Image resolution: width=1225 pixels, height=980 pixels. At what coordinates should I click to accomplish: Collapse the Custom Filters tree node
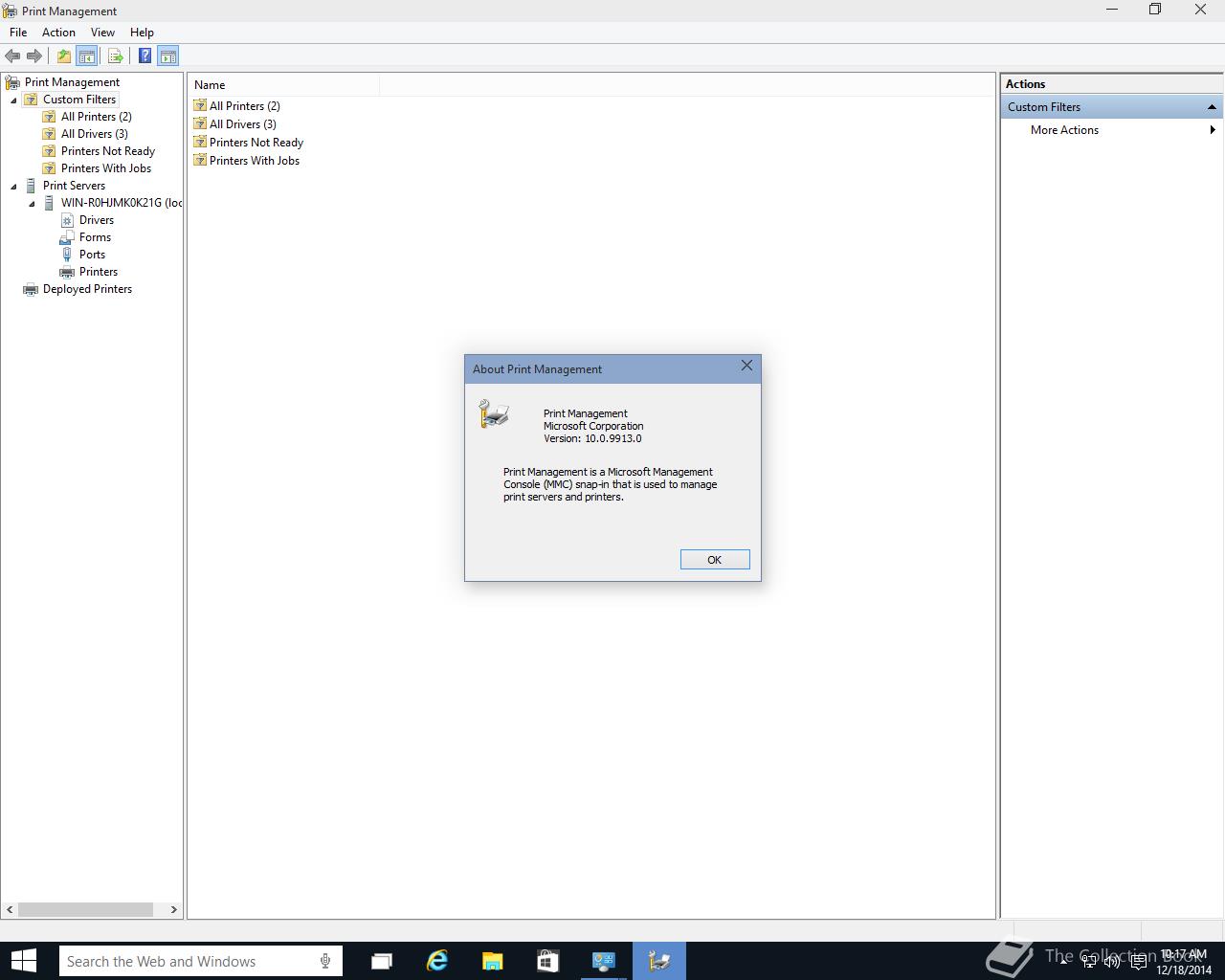tap(13, 100)
